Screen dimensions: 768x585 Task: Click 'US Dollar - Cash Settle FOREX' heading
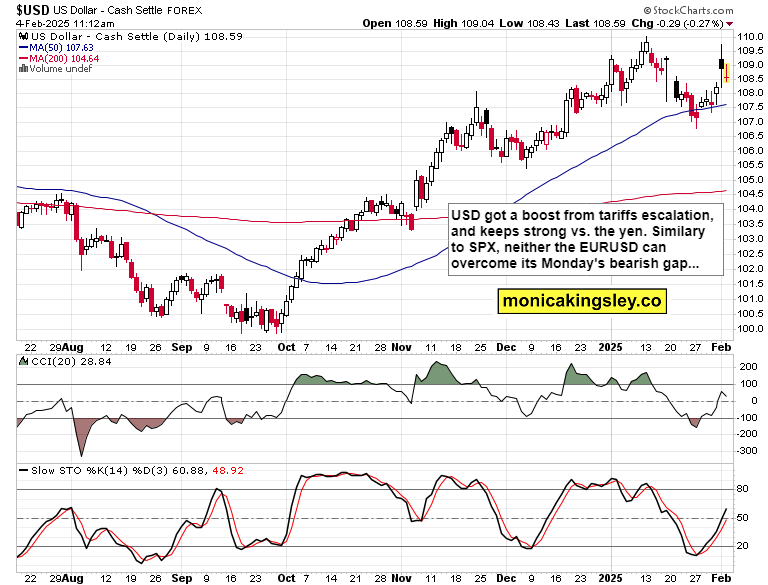pos(127,10)
